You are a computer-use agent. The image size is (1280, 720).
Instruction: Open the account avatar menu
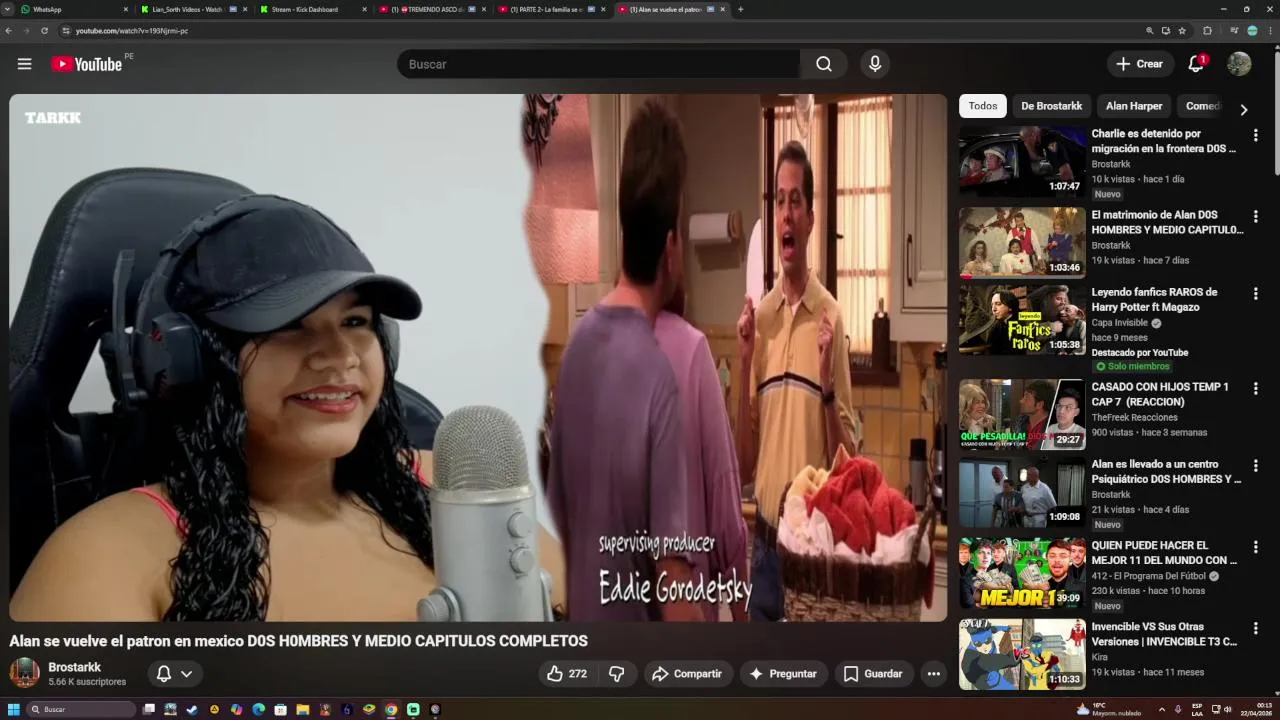[1239, 64]
